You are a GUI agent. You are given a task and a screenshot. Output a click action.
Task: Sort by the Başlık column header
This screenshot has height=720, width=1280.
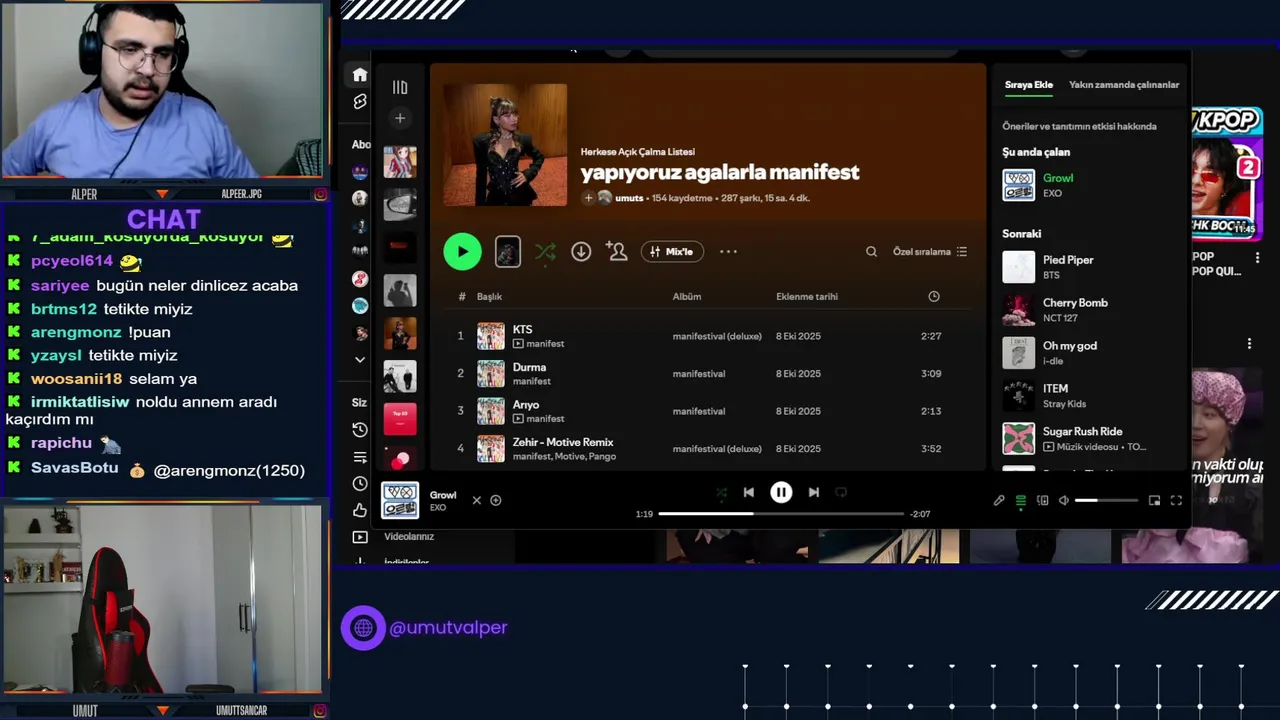click(x=489, y=297)
